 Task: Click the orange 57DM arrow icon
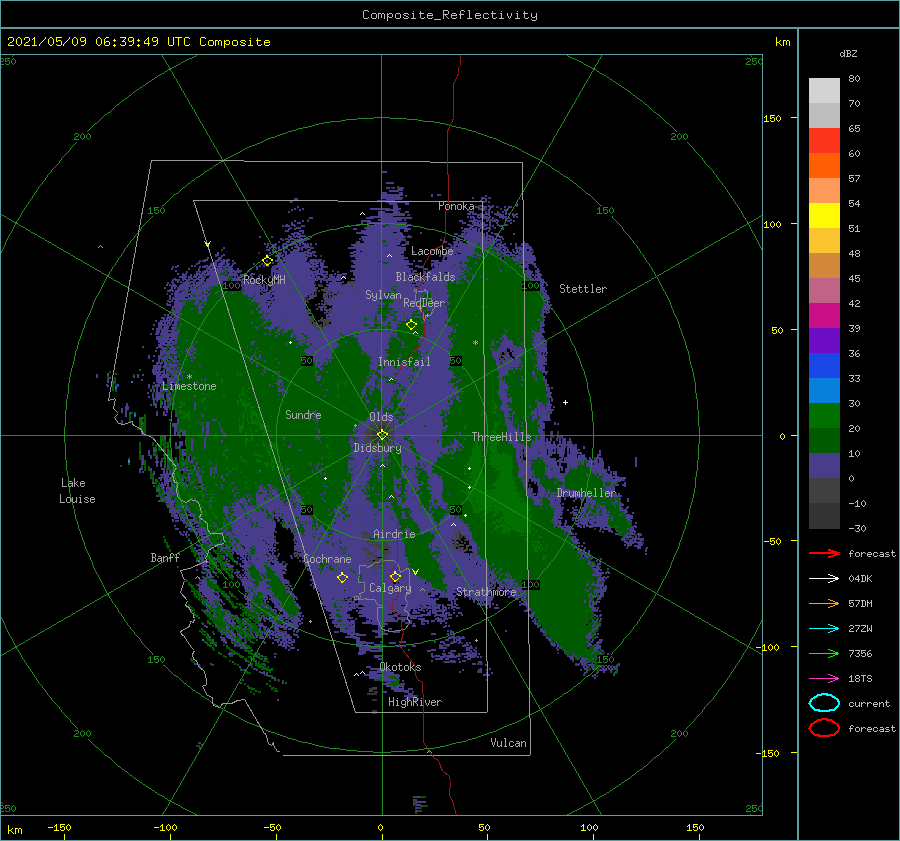[x=824, y=603]
